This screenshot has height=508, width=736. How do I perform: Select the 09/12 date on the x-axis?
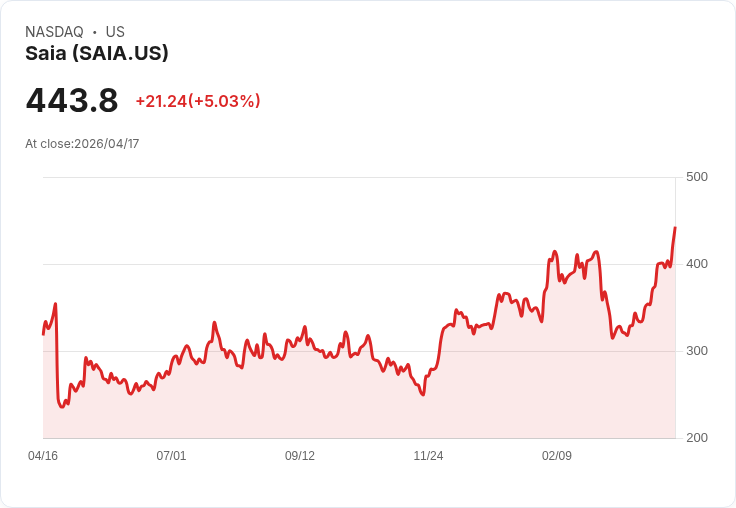click(x=300, y=456)
